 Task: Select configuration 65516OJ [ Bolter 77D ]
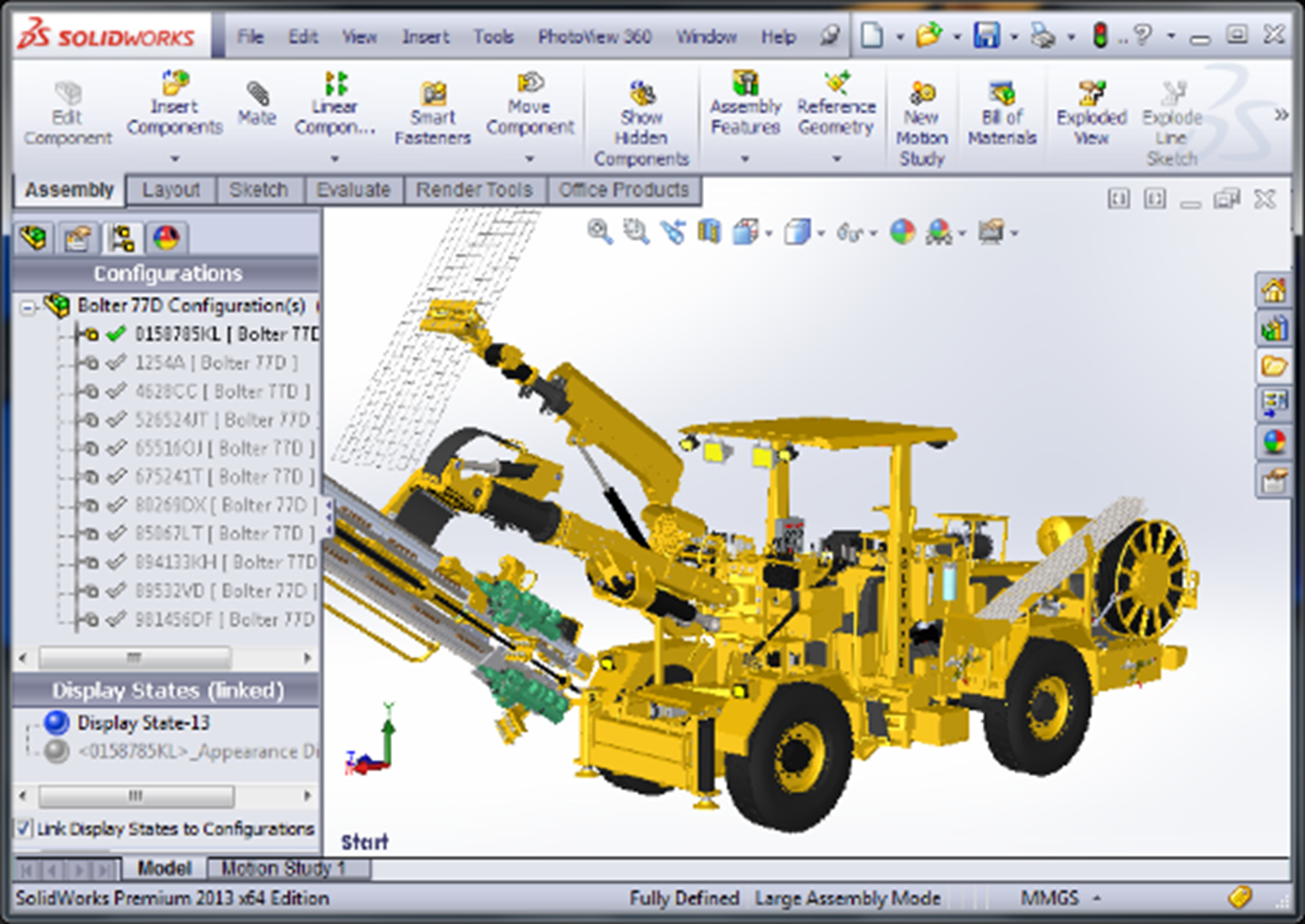point(224,448)
